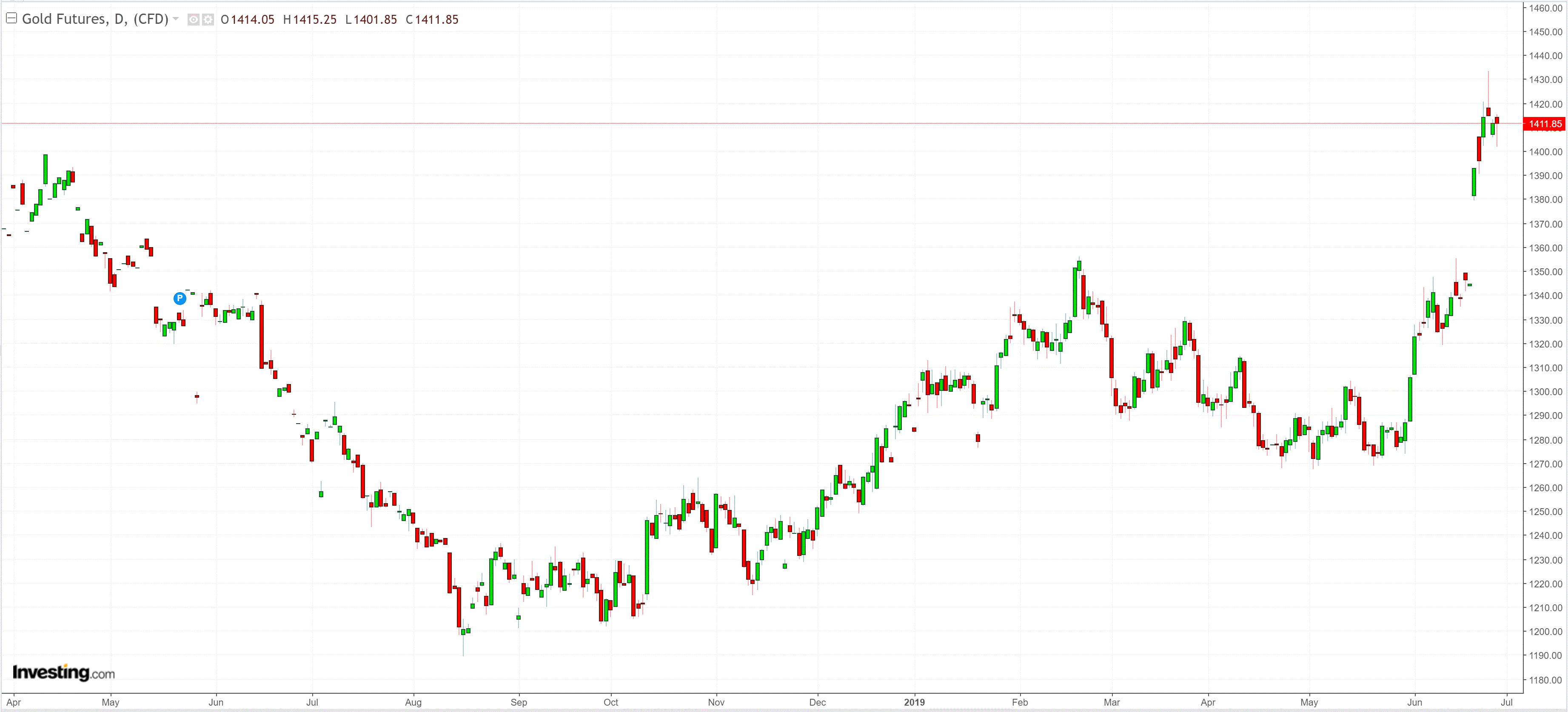Click the high value H 1415.25
This screenshot has height=712, width=1568.
tap(310, 20)
